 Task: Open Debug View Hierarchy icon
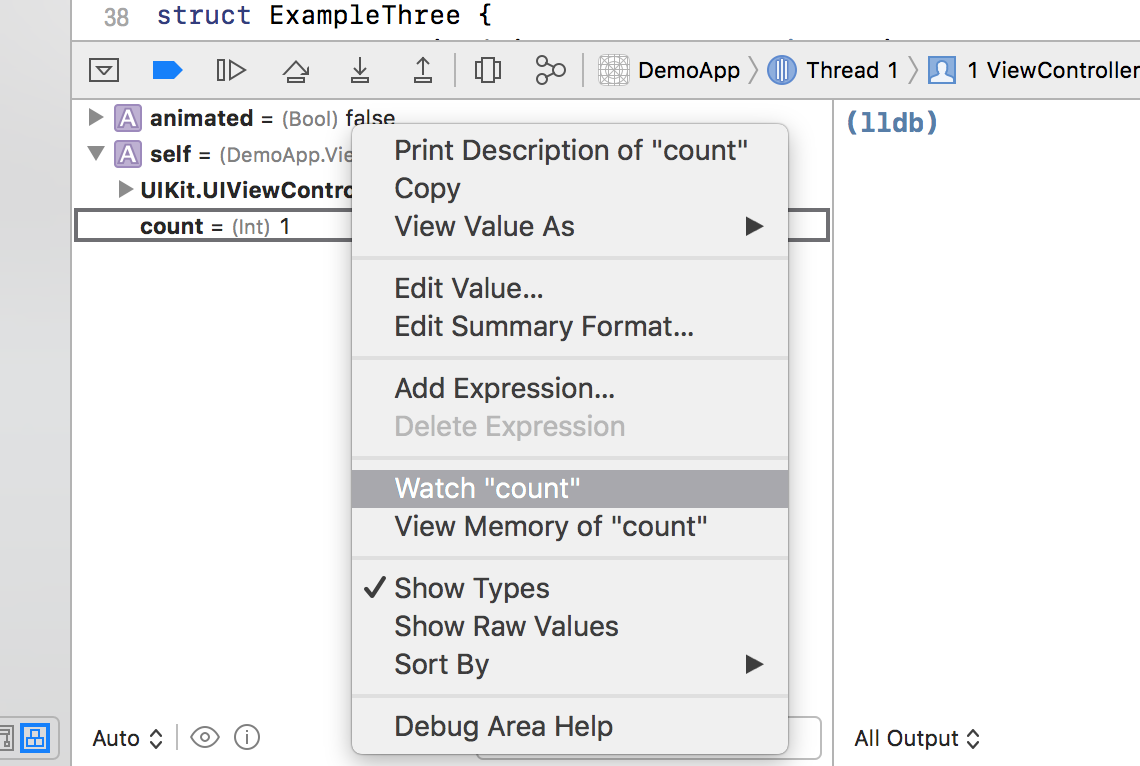click(487, 70)
